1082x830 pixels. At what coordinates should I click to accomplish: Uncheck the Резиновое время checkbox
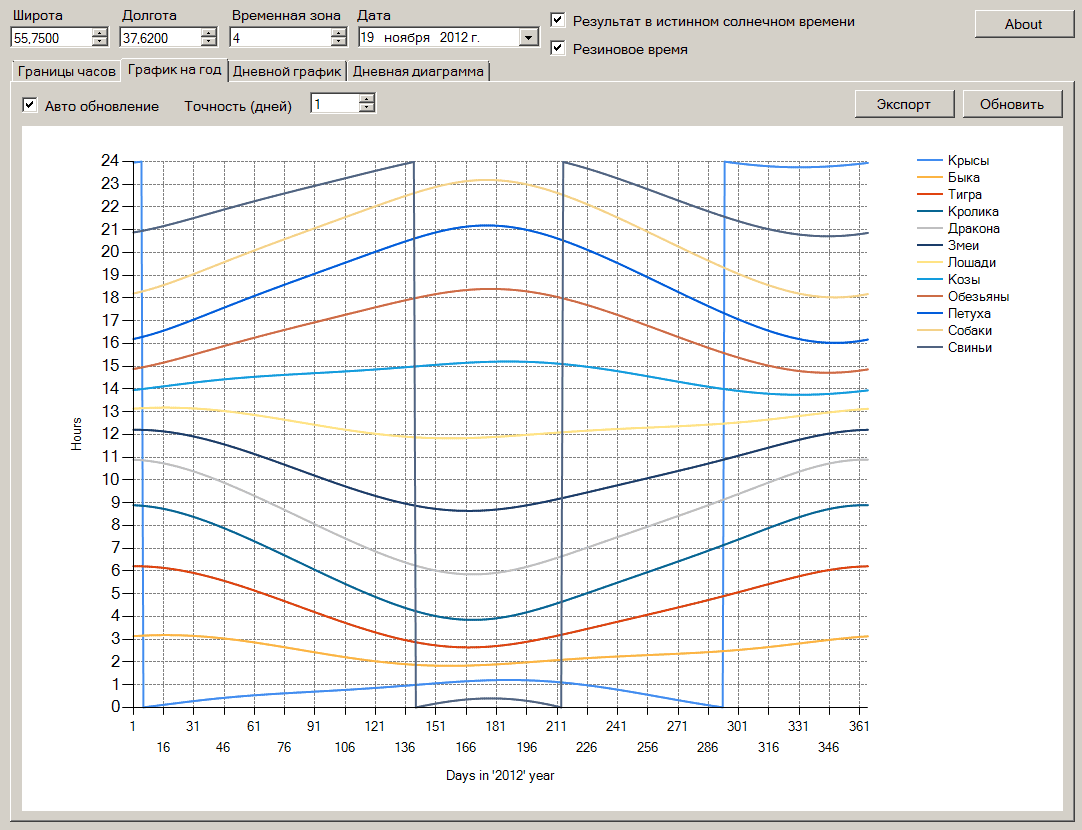point(558,49)
